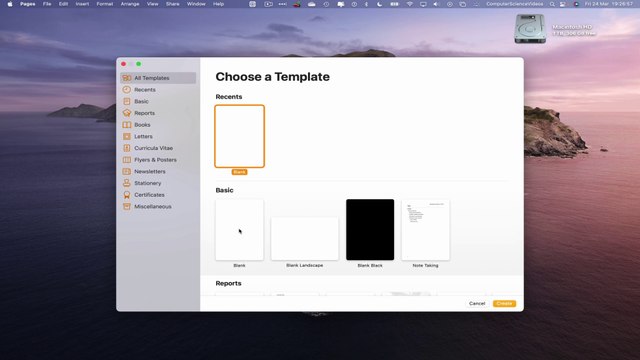Image resolution: width=640 pixels, height=360 pixels.
Task: Open the Flyers & Posters category icon
Action: point(127,160)
